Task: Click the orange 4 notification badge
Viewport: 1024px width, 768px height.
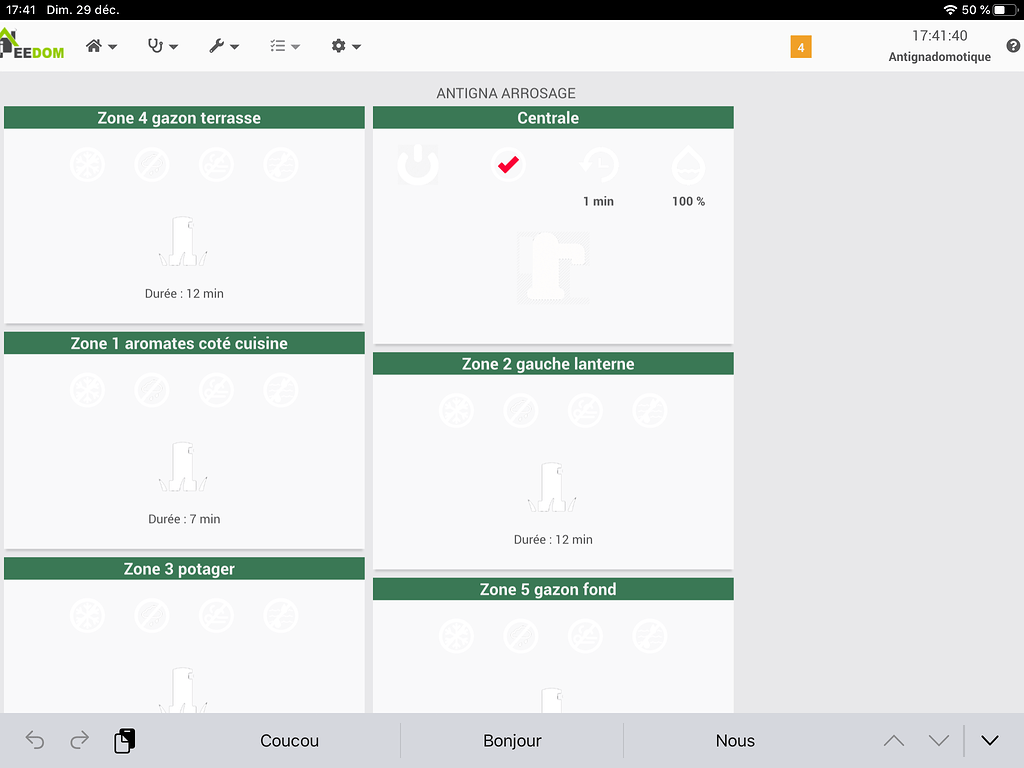Action: tap(800, 47)
